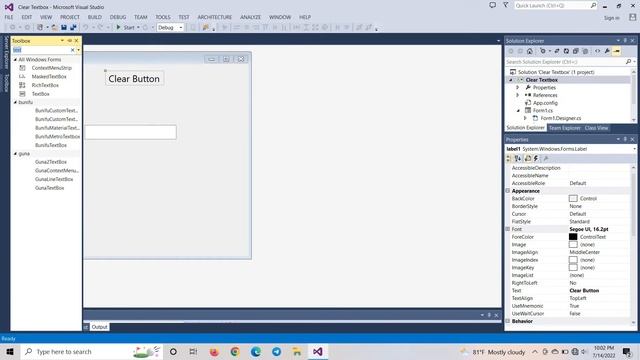Click the BackColor Control color swatch
Screen dimensions: 640x360
click(x=573, y=198)
